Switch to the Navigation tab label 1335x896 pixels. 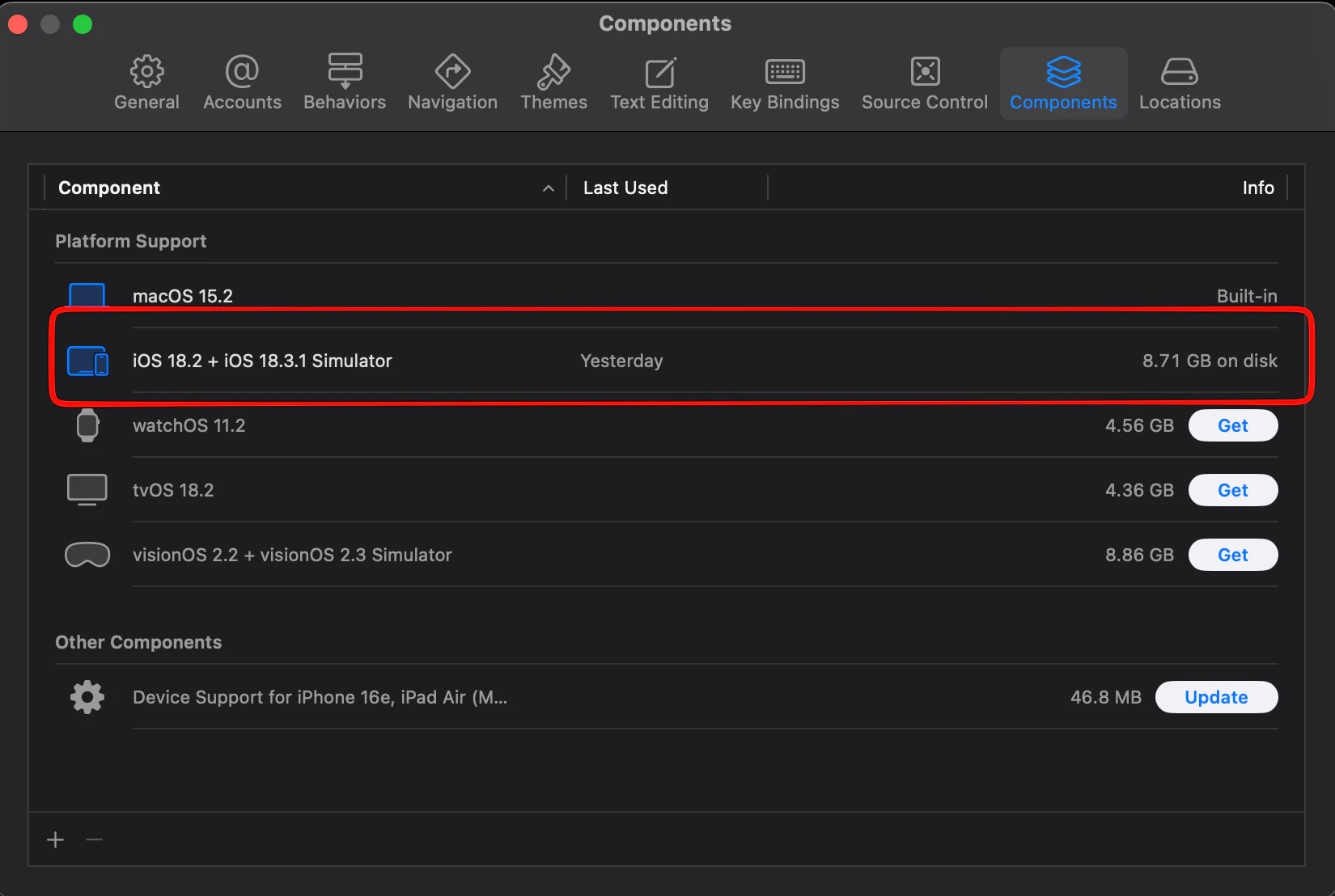[452, 103]
